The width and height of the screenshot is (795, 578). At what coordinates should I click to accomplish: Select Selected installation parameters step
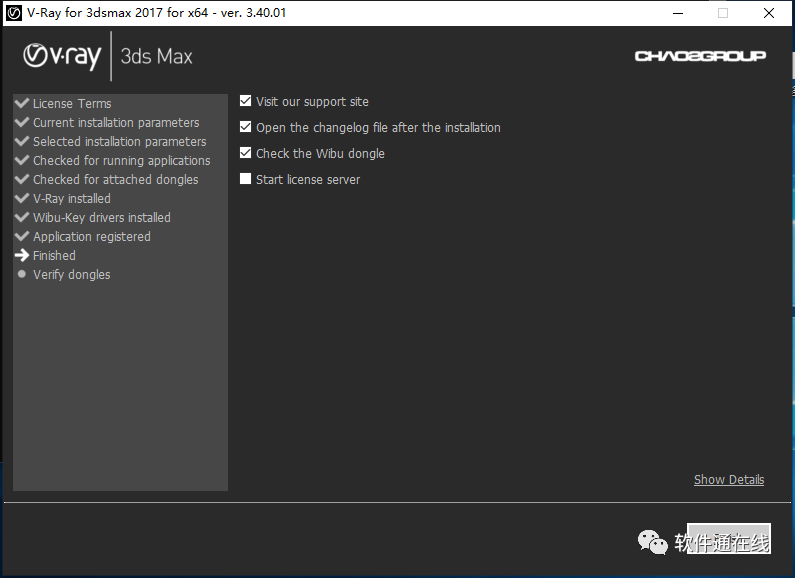click(120, 141)
